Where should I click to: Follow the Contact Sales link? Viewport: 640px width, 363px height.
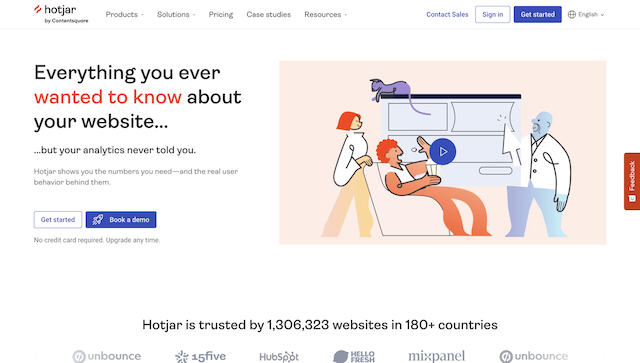tap(447, 15)
